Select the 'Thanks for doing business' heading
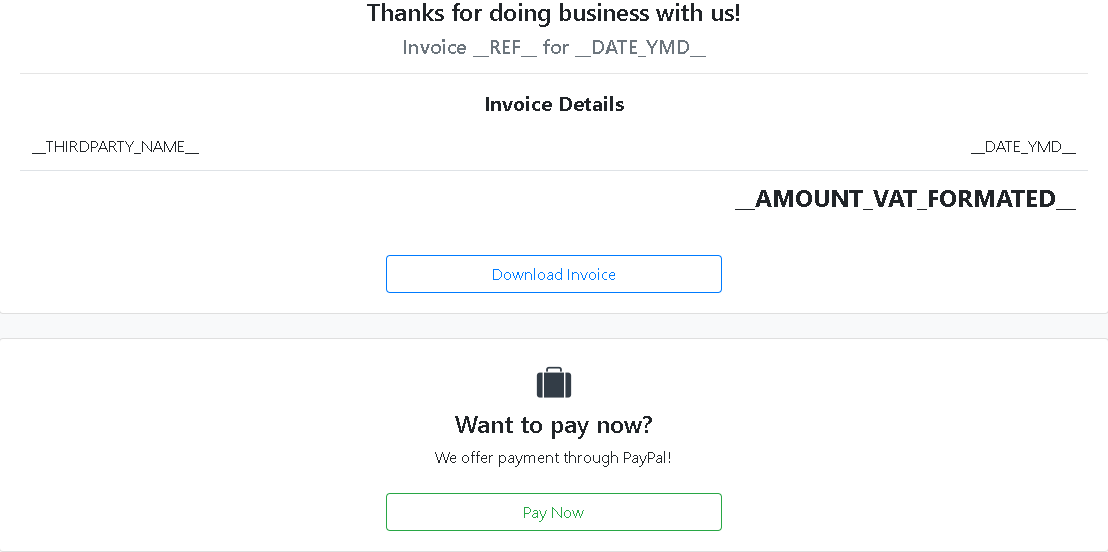 (x=554, y=13)
